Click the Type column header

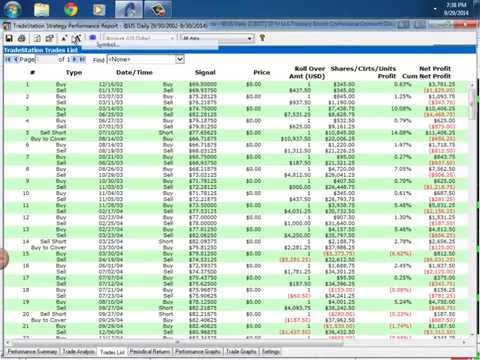[x=74, y=72]
